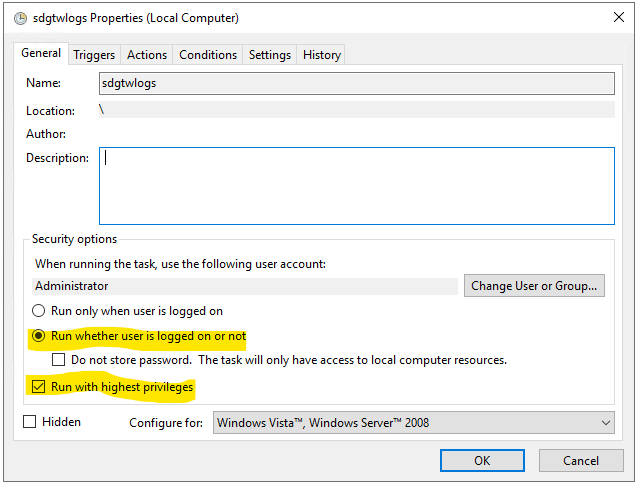Toggle the "Do not store password" checkbox
637x484 pixels.
pos(59,359)
